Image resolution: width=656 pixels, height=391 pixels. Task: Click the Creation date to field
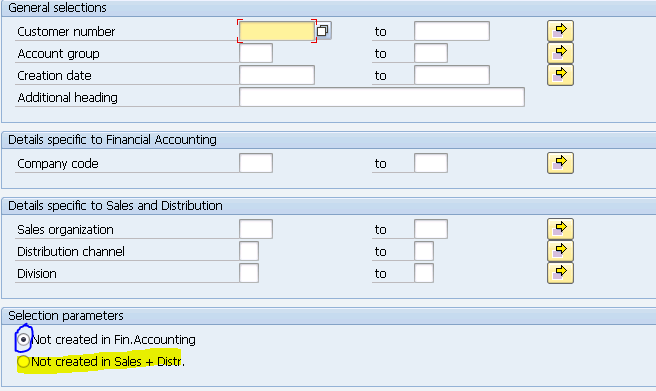pyautogui.click(x=452, y=75)
